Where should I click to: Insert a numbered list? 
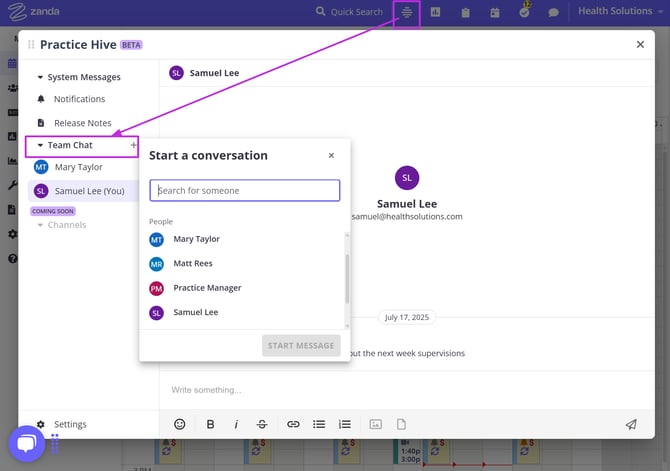coord(345,424)
